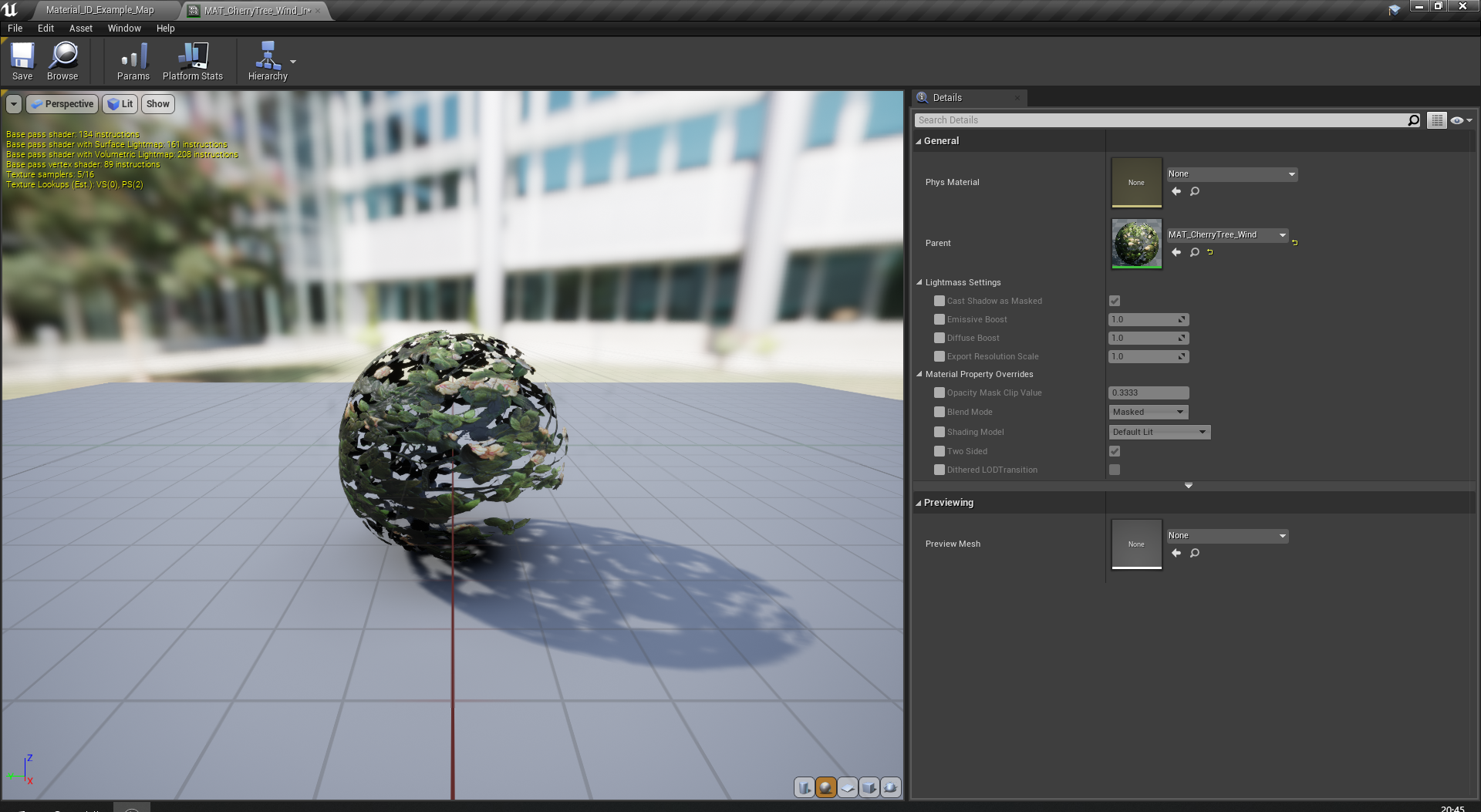Enable the Two Sided override checkbox
The width and height of the screenshot is (1481, 812).
click(940, 451)
